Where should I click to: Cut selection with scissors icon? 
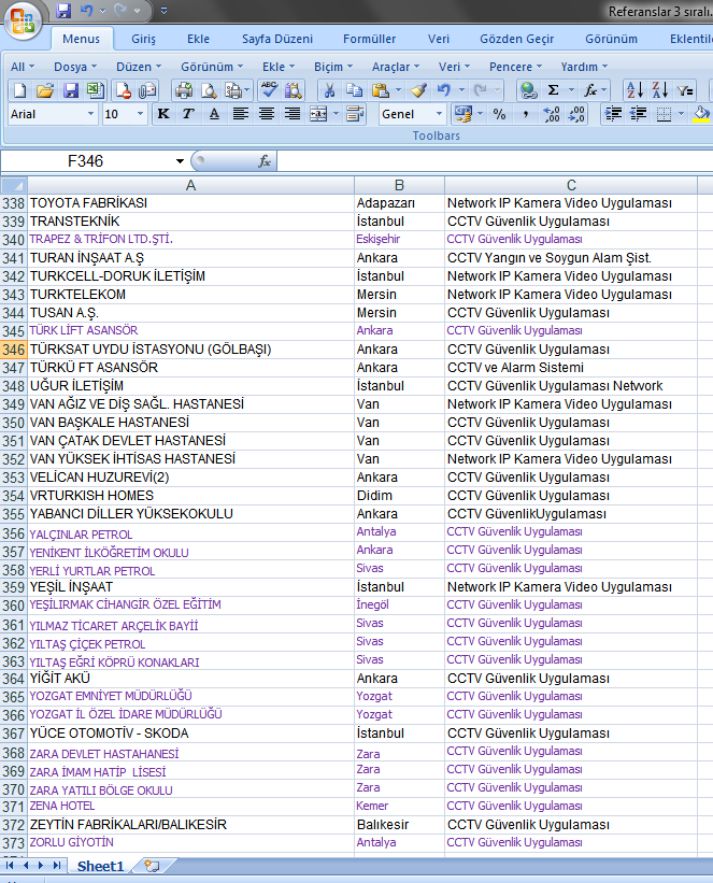329,90
